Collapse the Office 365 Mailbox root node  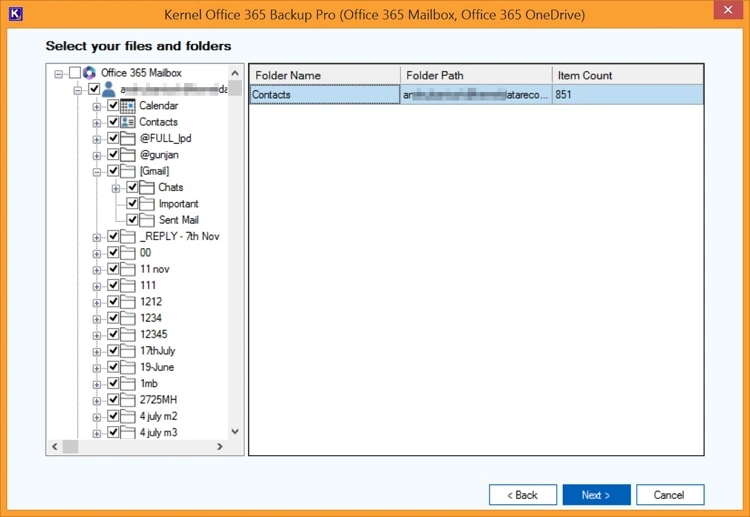click(58, 74)
